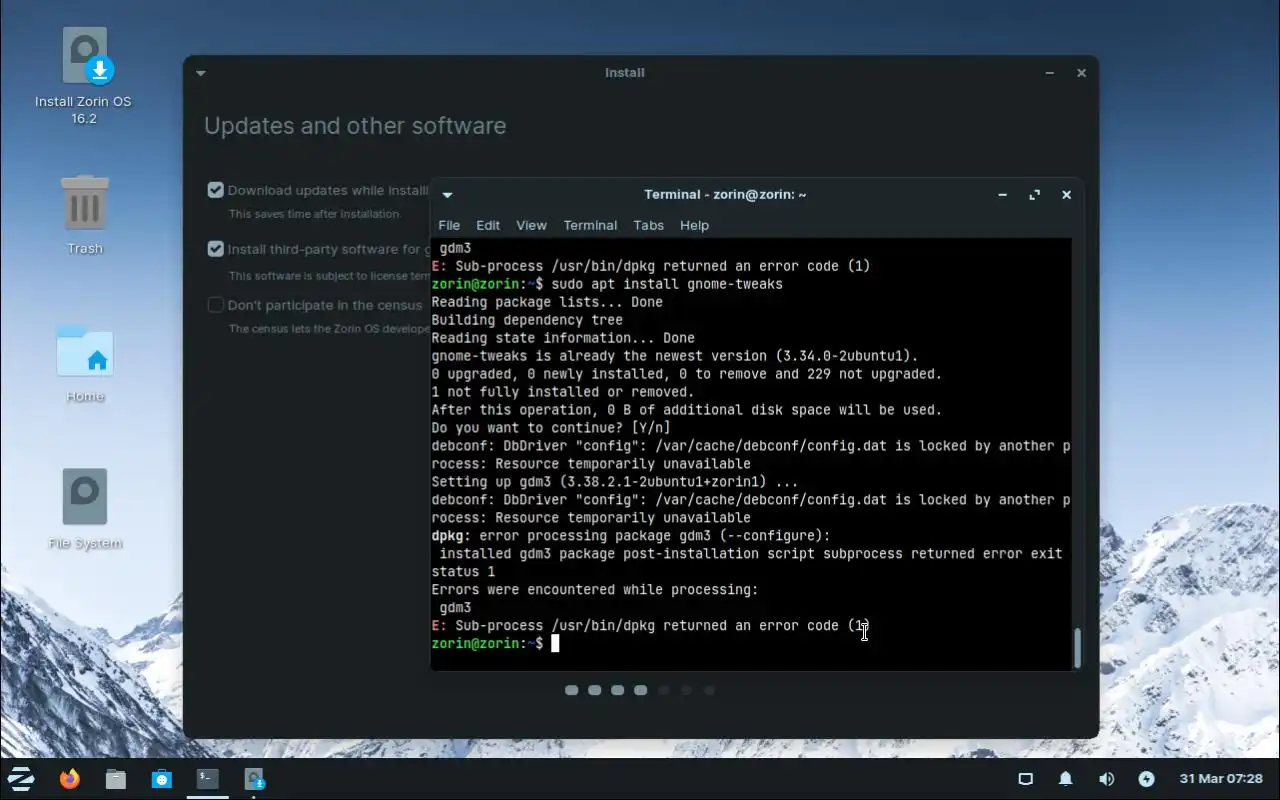Toggle Install third-party software checkbox
Image resolution: width=1280 pixels, height=800 pixels.
(x=215, y=249)
